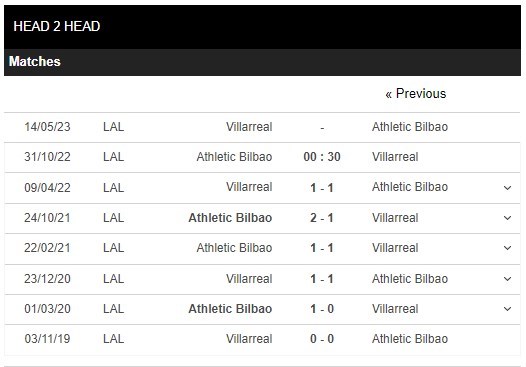Expand the 01/03/20 match row chevron

click(x=507, y=309)
